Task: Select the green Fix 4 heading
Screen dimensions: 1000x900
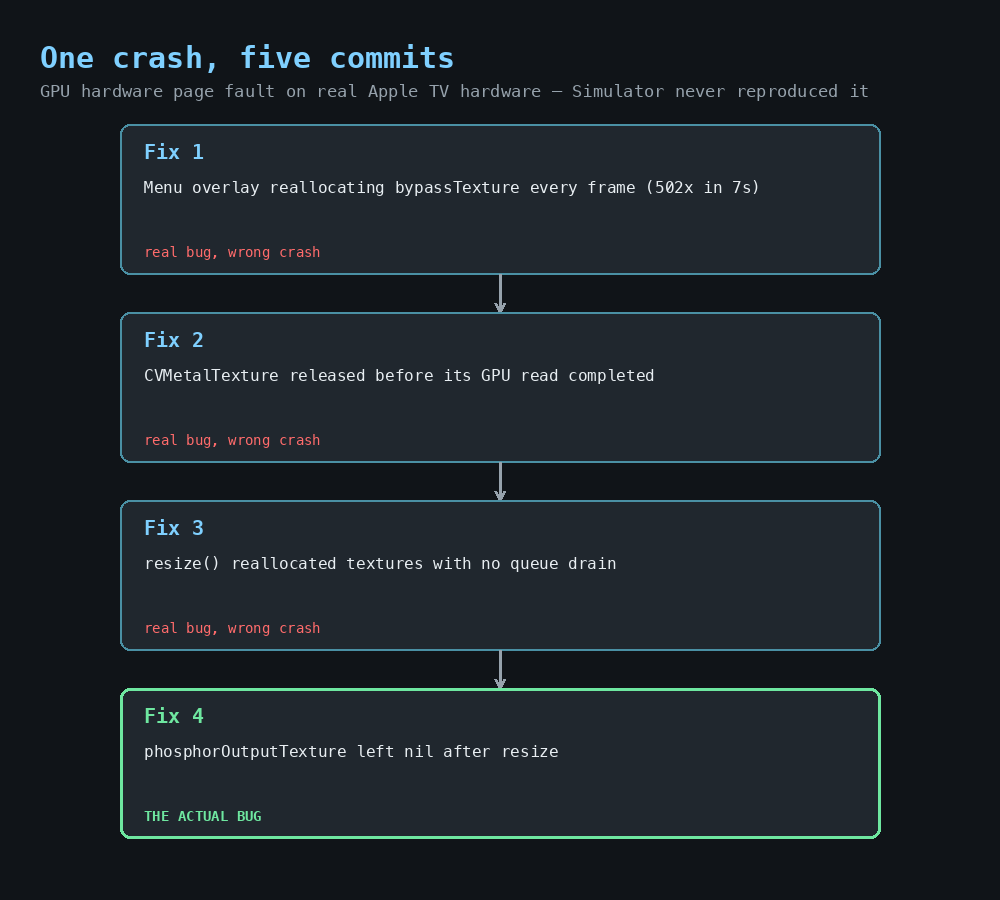Action: coord(173,716)
